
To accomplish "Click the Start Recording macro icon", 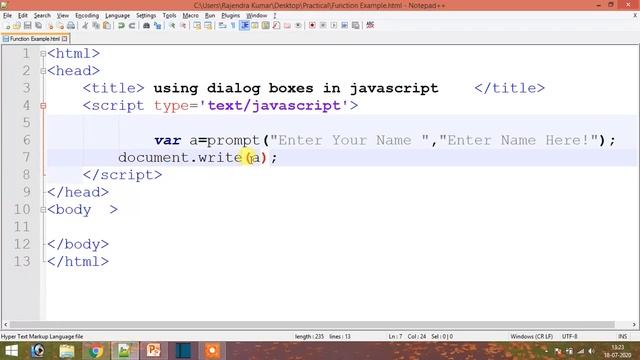I will click(312, 25).
